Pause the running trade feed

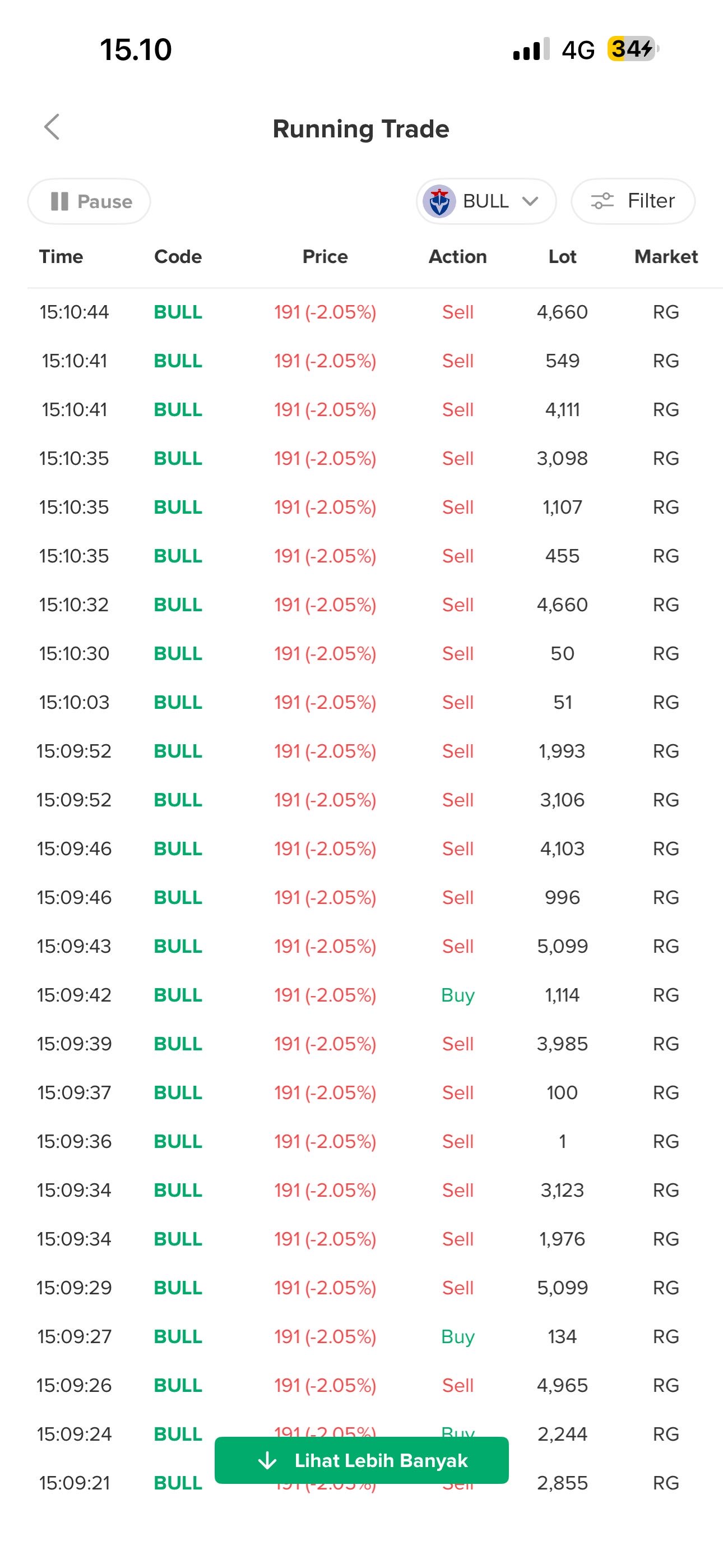point(89,201)
